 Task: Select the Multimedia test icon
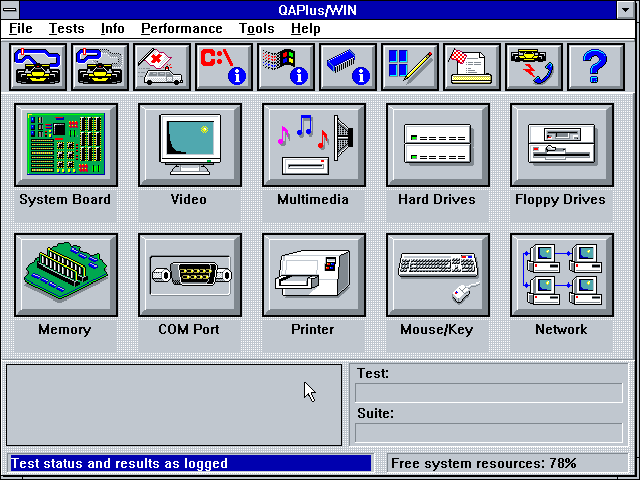[314, 145]
